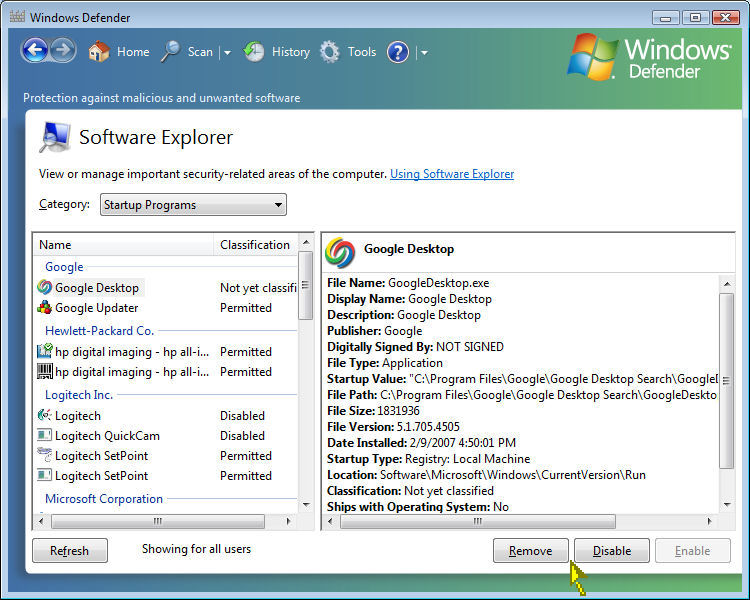This screenshot has width=750, height=600.
Task: Click the greyed Forward arrow button
Action: [63, 50]
